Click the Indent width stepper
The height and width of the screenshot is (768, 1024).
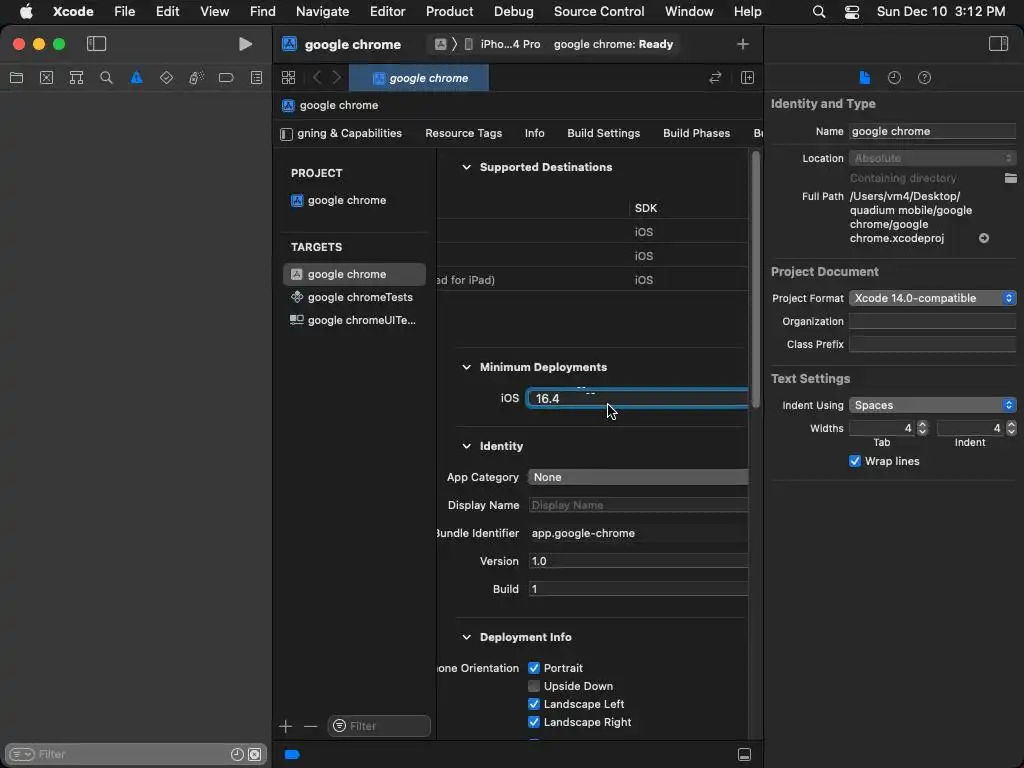[1011, 428]
